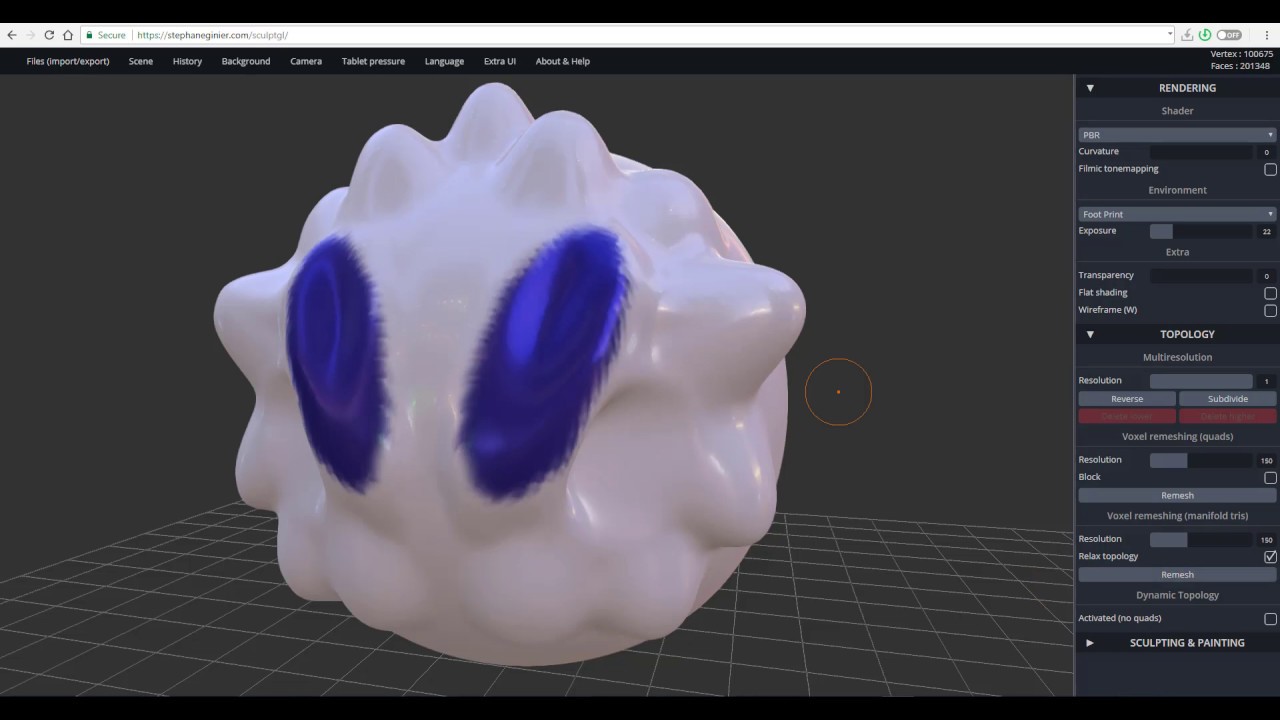
Task: Enable Filmic tonemapping checkbox
Action: point(1270,169)
